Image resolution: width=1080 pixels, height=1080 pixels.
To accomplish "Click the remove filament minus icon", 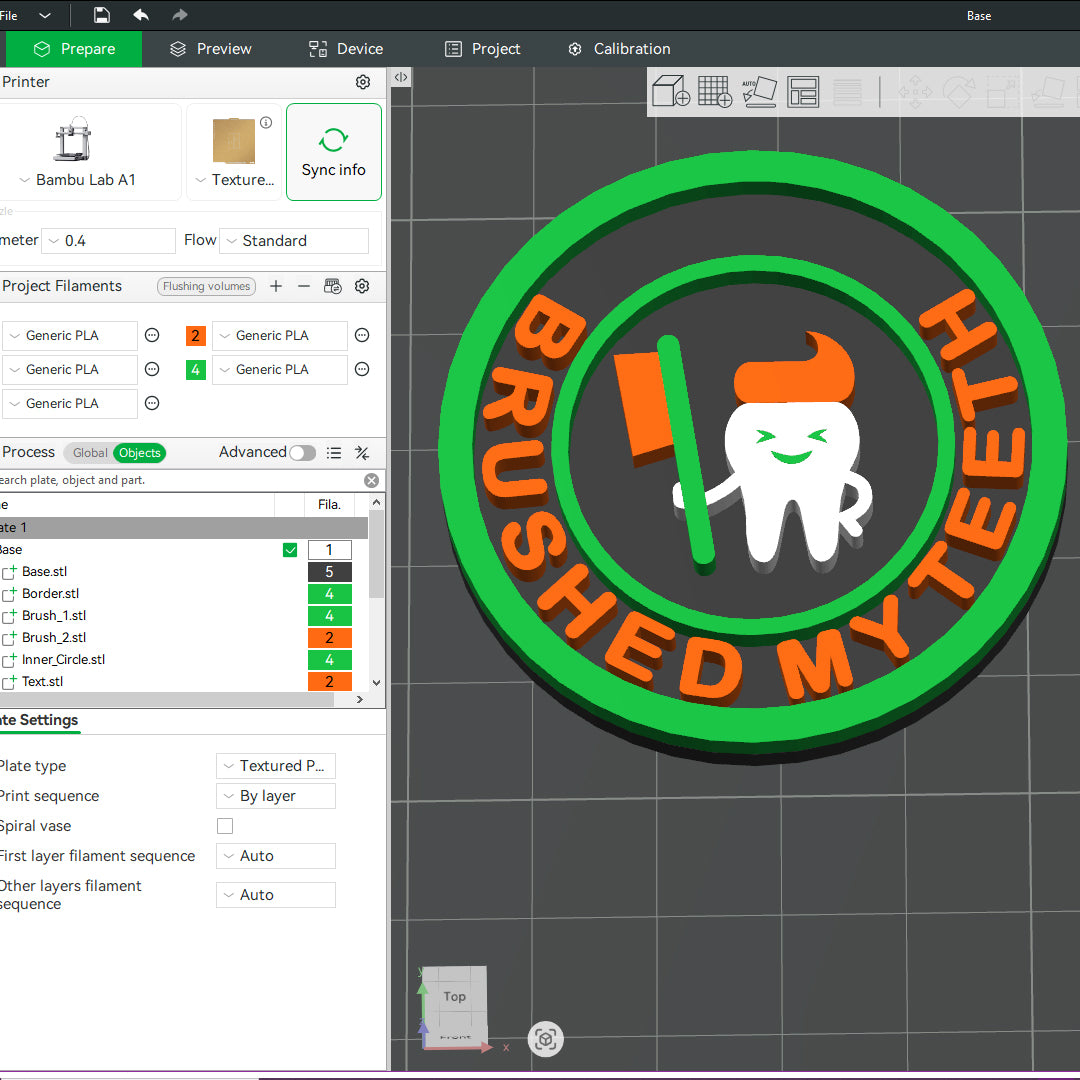I will point(304,286).
